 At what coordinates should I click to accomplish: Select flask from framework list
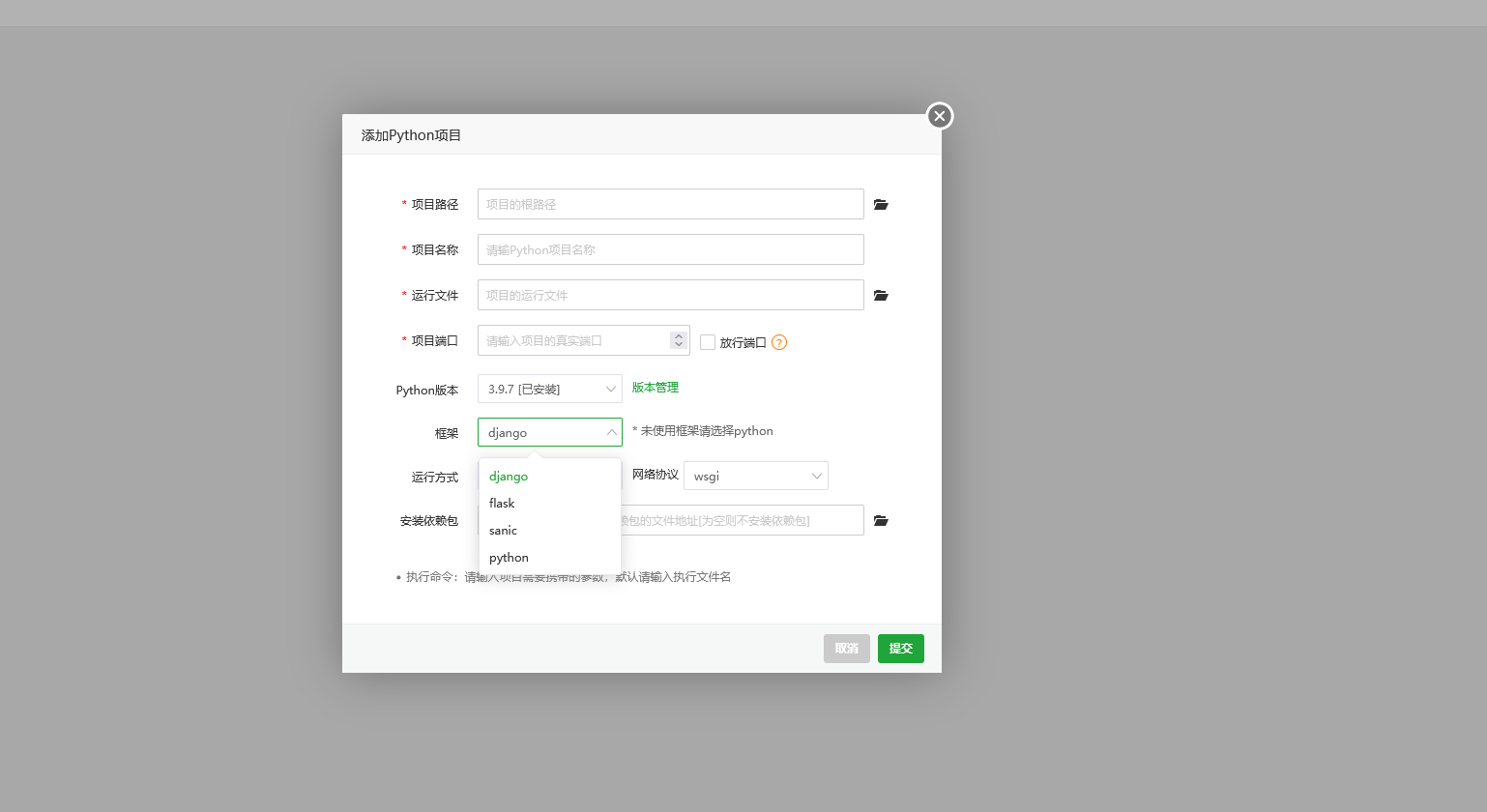click(550, 504)
